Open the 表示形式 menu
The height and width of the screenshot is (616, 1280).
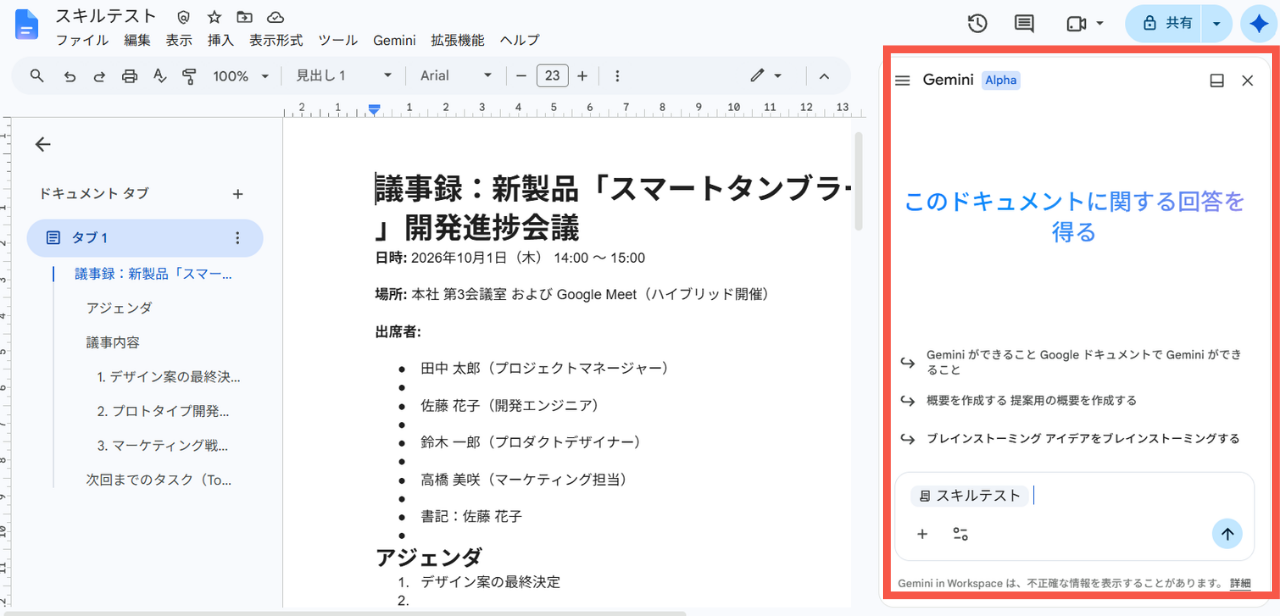[x=276, y=40]
